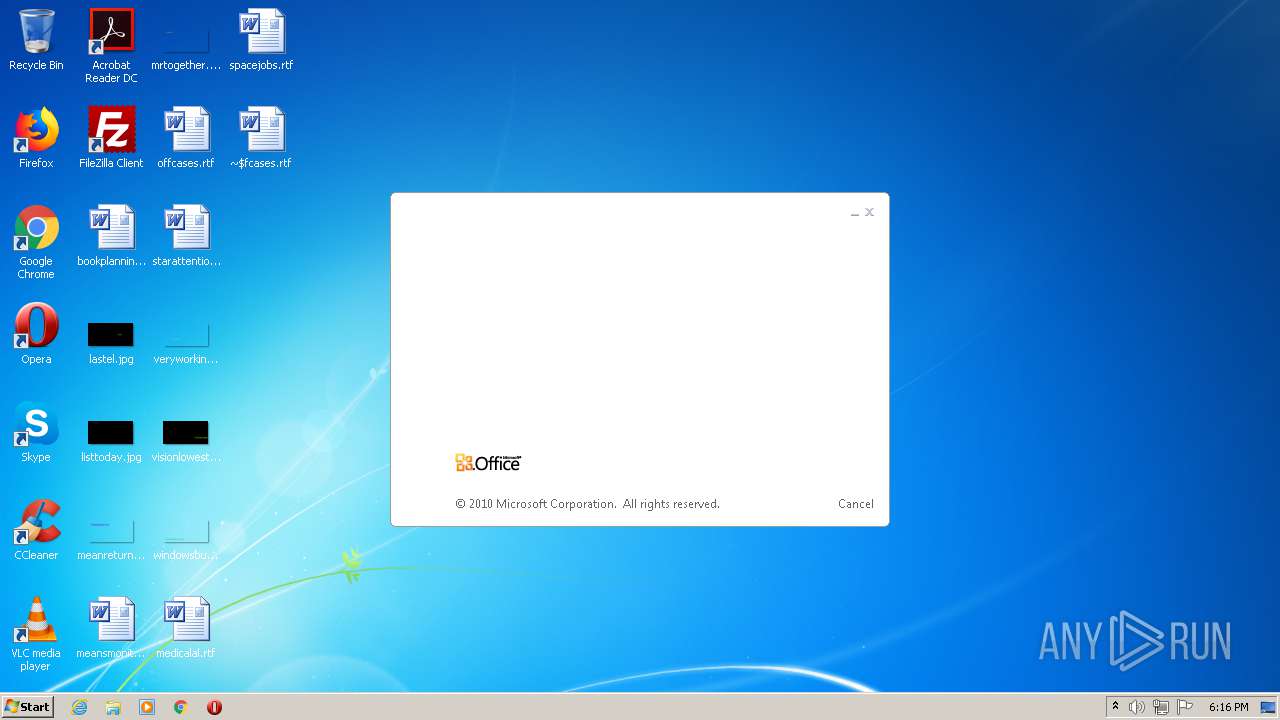This screenshot has width=1280, height=720.
Task: Open Internet Explorer from taskbar
Action: [80, 707]
